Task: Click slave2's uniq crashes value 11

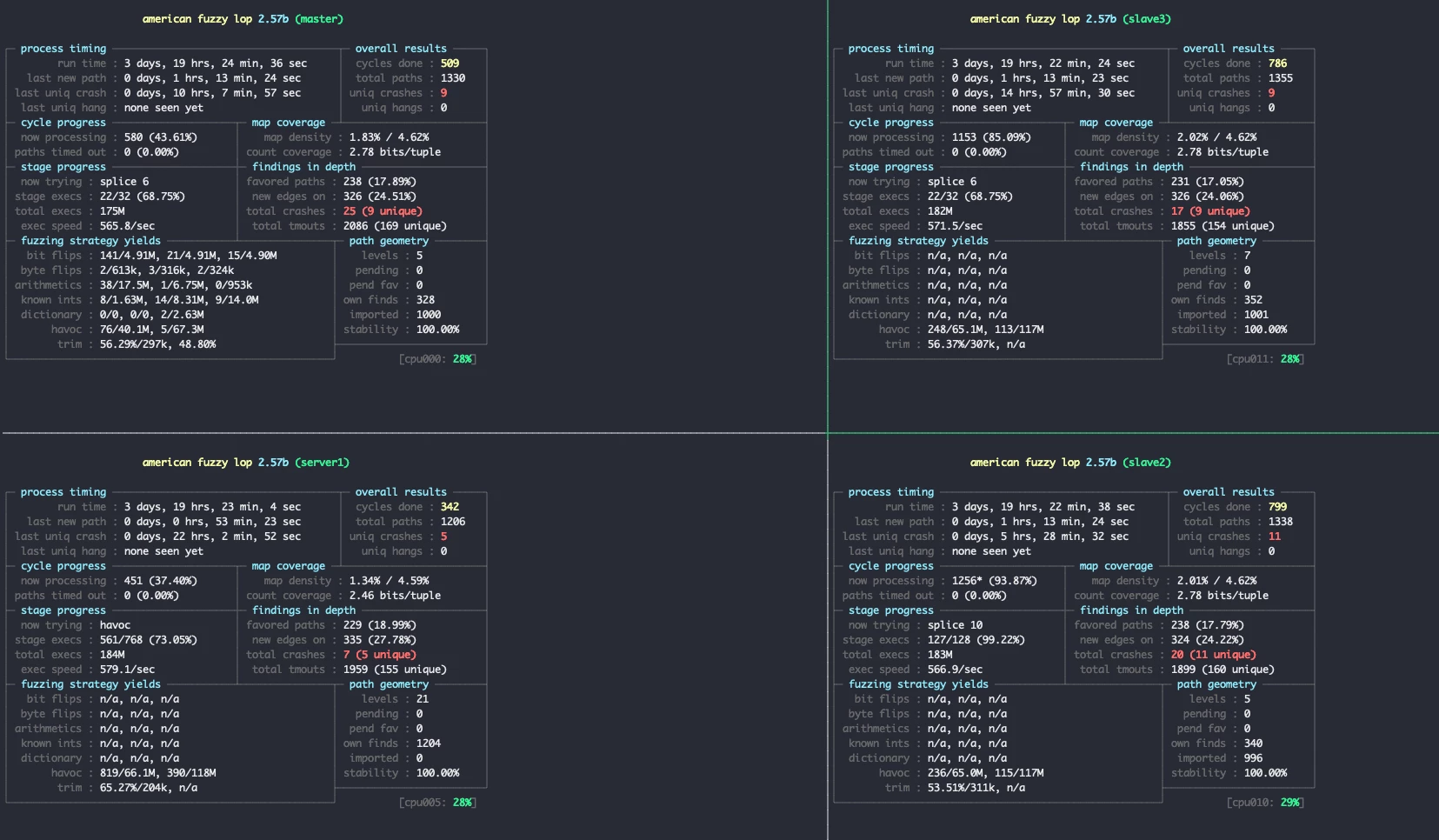Action: [1274, 537]
